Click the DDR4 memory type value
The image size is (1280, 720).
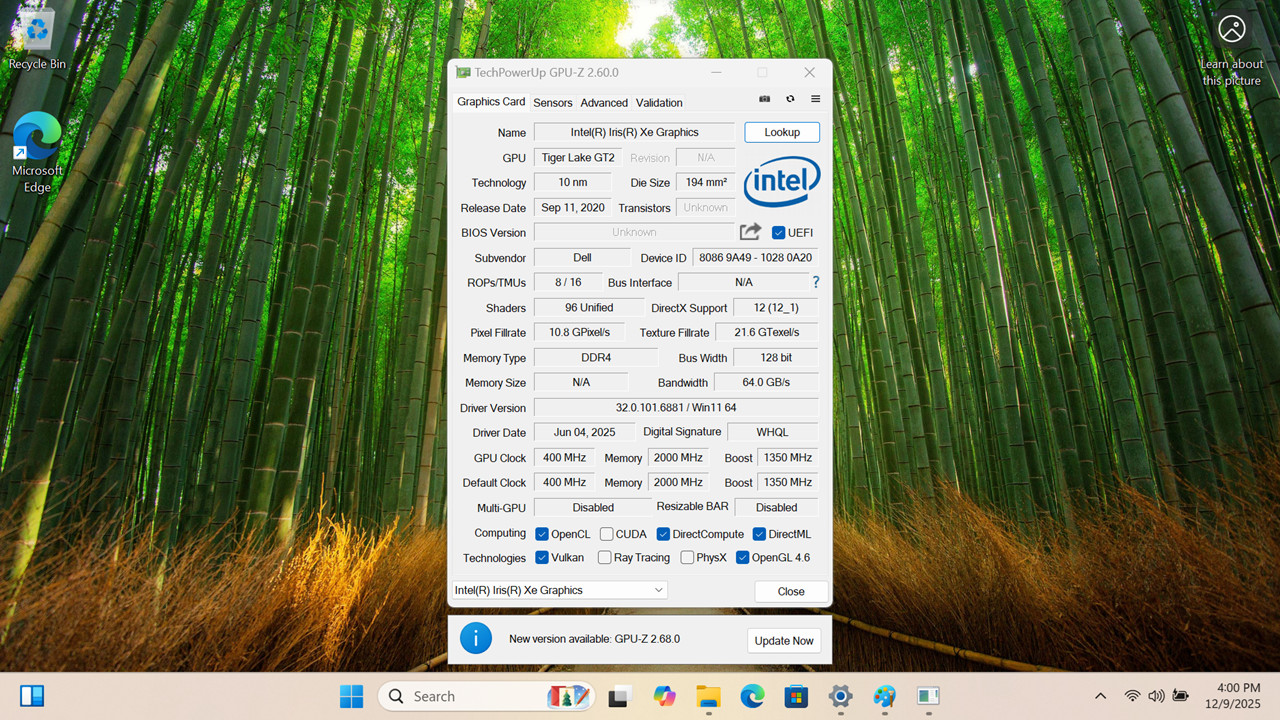coord(596,358)
